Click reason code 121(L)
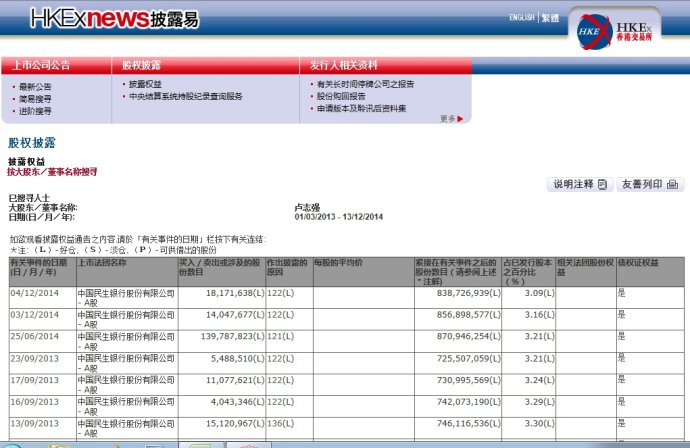 click(280, 336)
